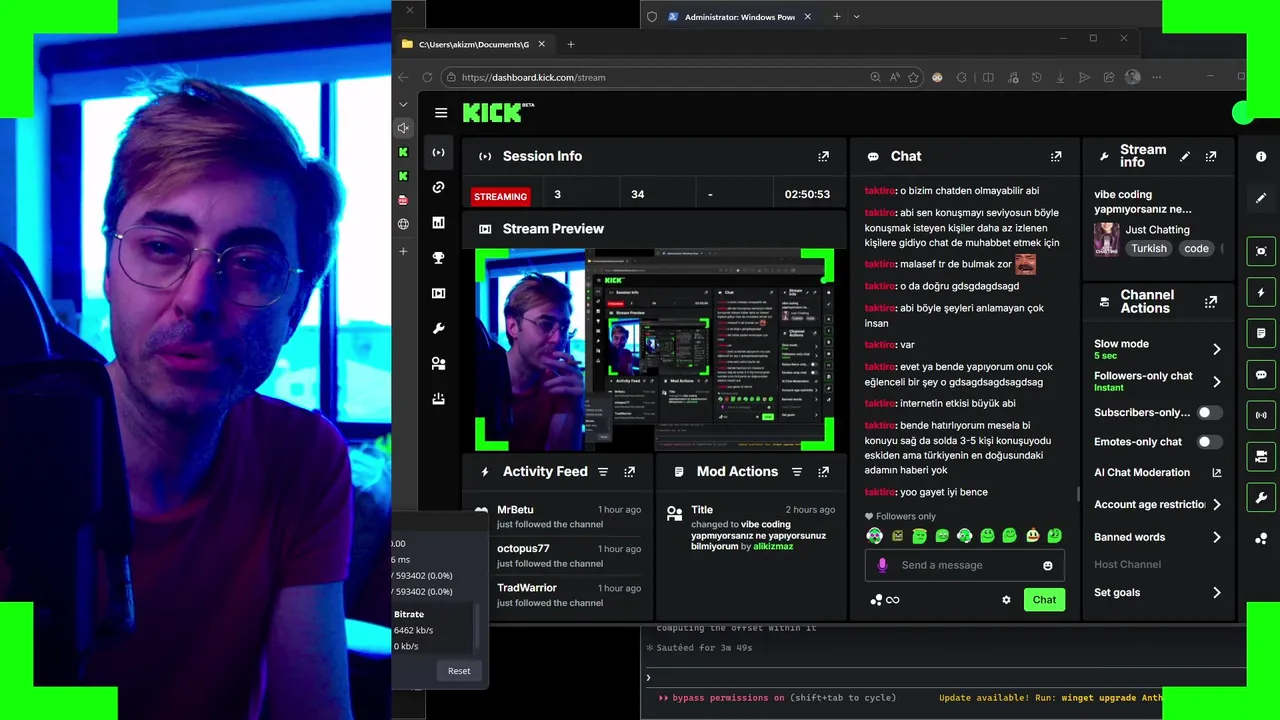Toggle the chat bubble widget in right rail
Screen dimensions: 1280x720
tap(1261, 374)
